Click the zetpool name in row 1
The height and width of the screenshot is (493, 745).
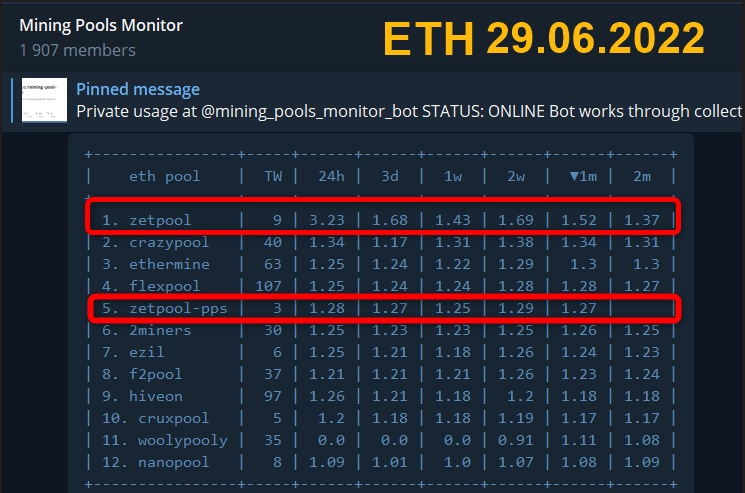click(160, 220)
